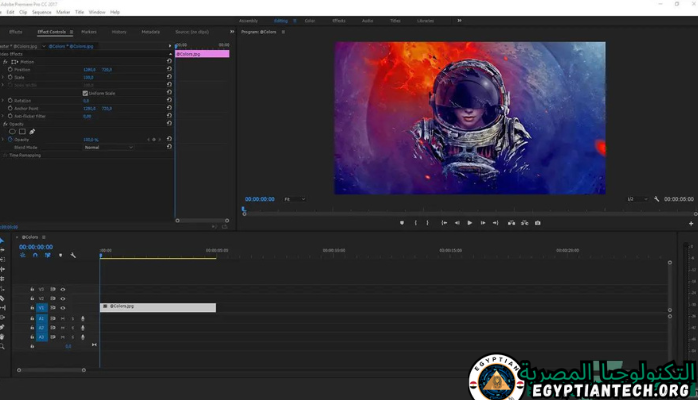Viewport: 698px width, 400px height.
Task: Toggle V1 track output eye
Action: tap(63, 308)
